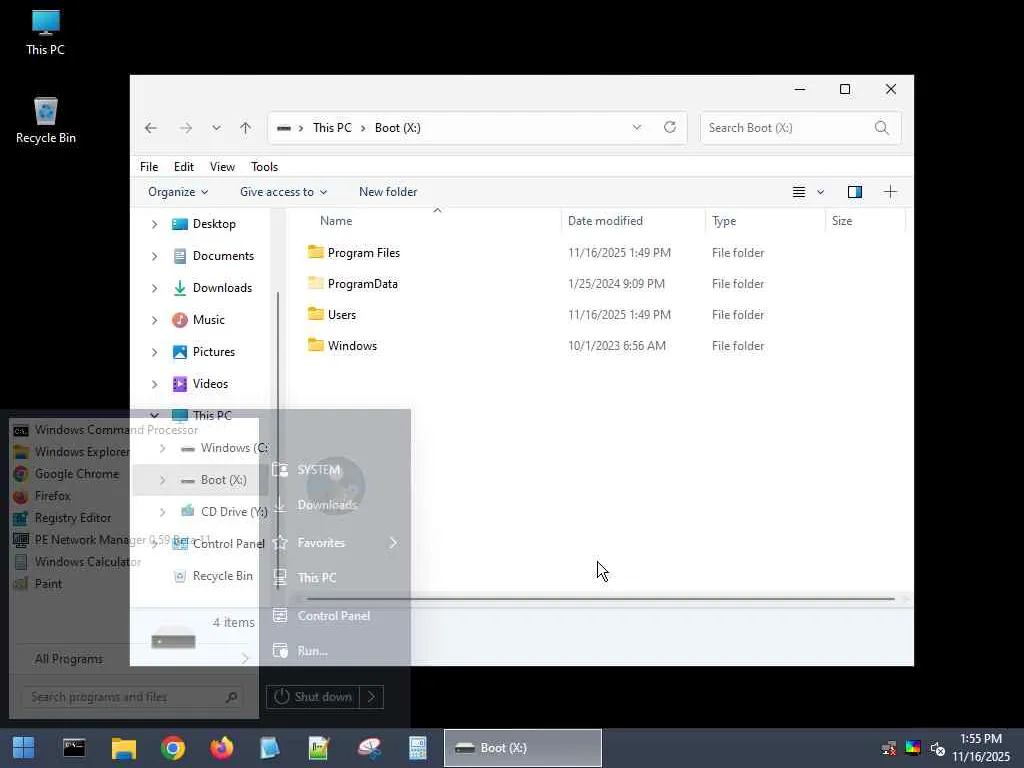This screenshot has height=768, width=1024.
Task: Open the View menu
Action: coord(222,167)
